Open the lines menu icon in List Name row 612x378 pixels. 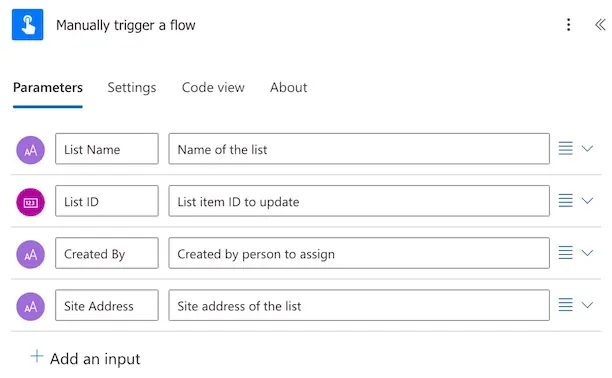(566, 148)
